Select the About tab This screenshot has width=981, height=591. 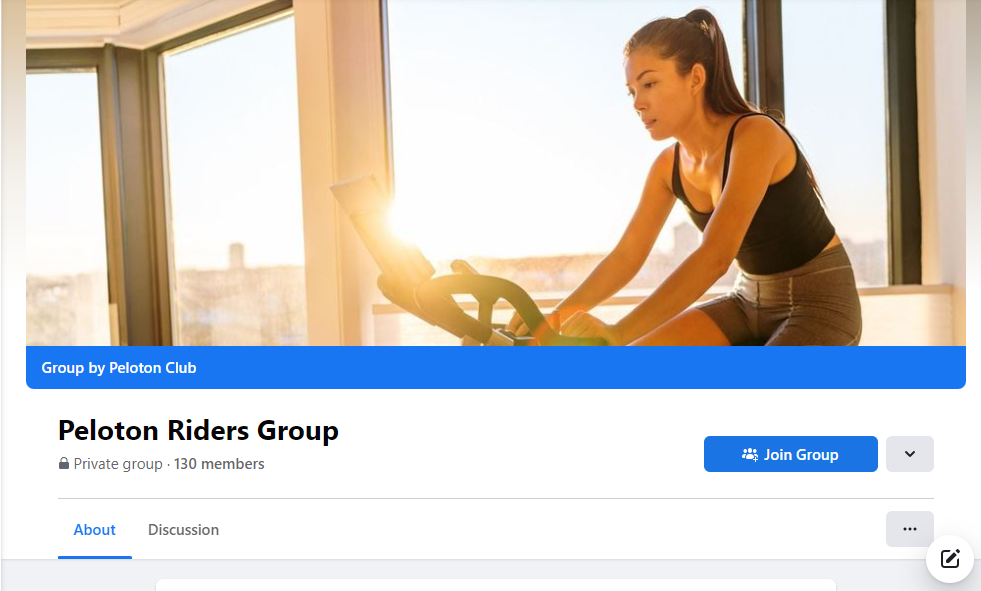pyautogui.click(x=94, y=530)
